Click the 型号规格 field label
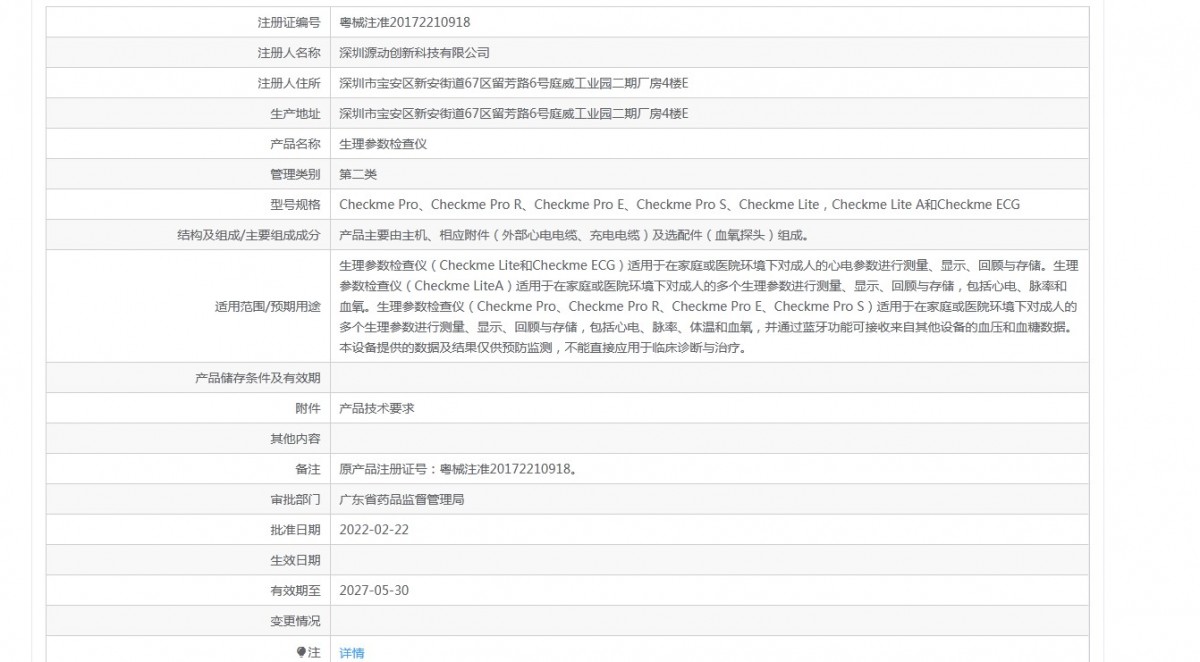1200x662 pixels. click(x=295, y=205)
